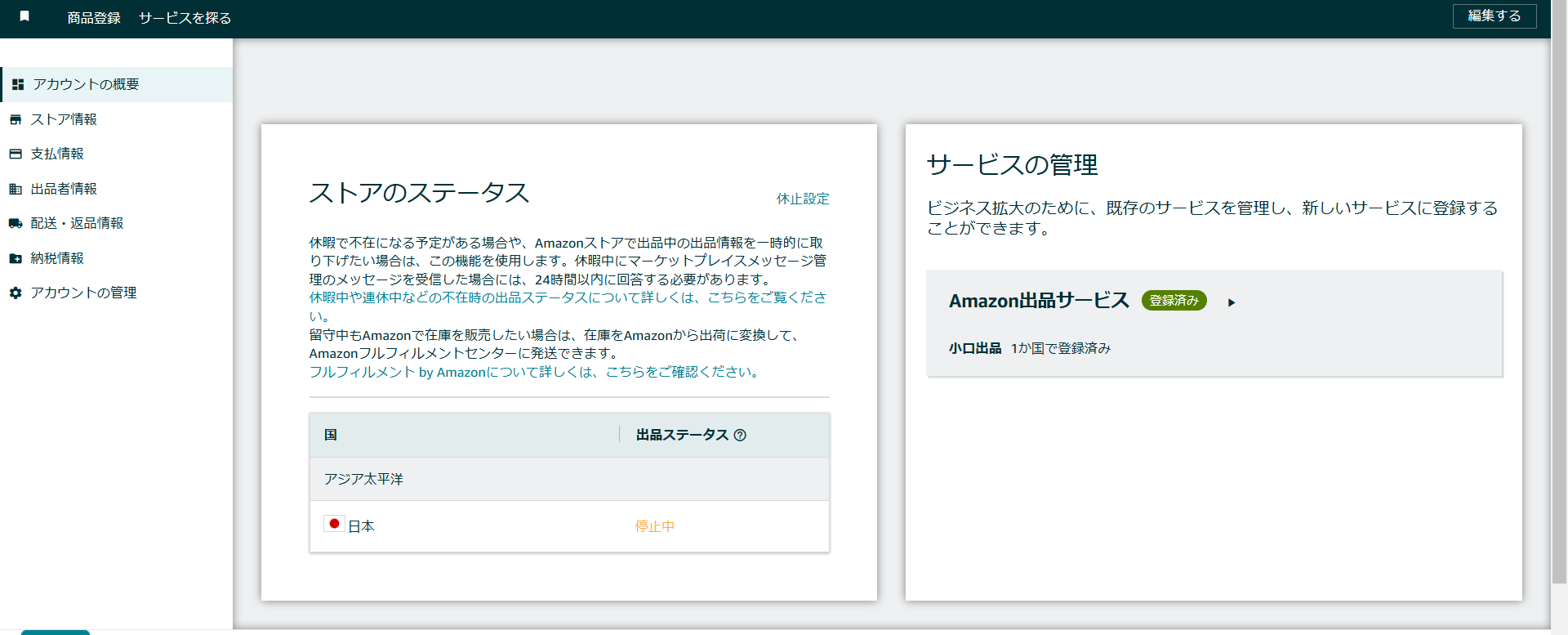Image resolution: width=1568 pixels, height=635 pixels.
Task: Open the 商品登録 menu
Action: click(94, 18)
